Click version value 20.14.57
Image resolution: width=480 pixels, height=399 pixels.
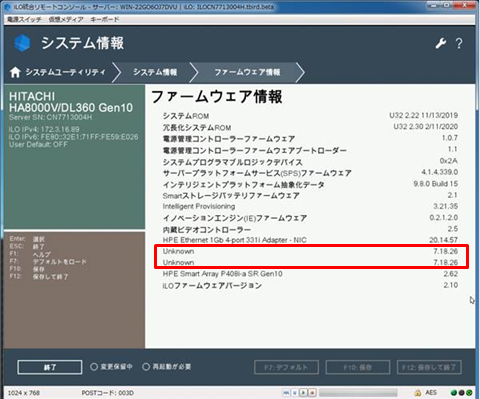pyautogui.click(x=443, y=240)
